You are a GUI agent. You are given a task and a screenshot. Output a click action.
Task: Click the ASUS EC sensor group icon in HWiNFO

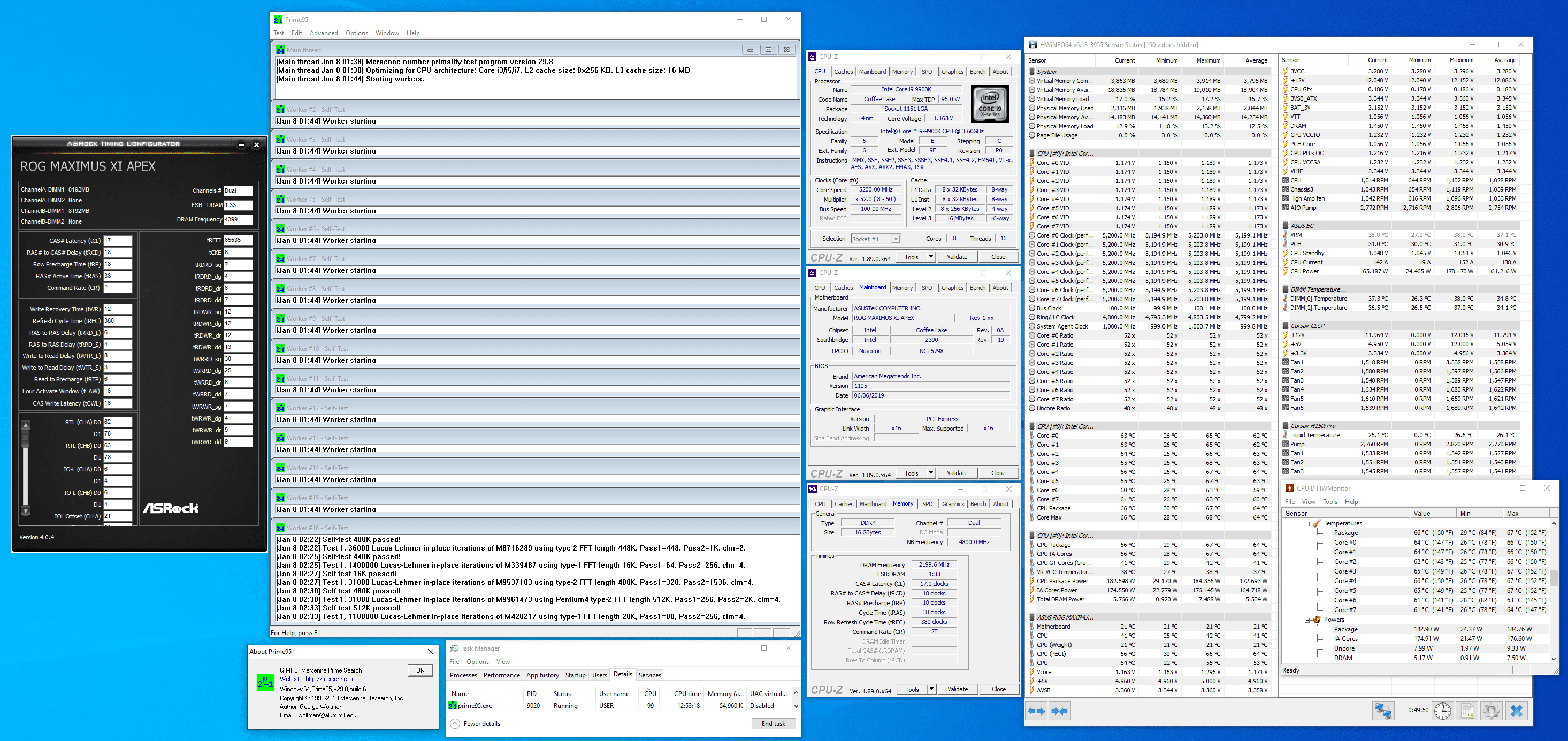[x=1286, y=226]
